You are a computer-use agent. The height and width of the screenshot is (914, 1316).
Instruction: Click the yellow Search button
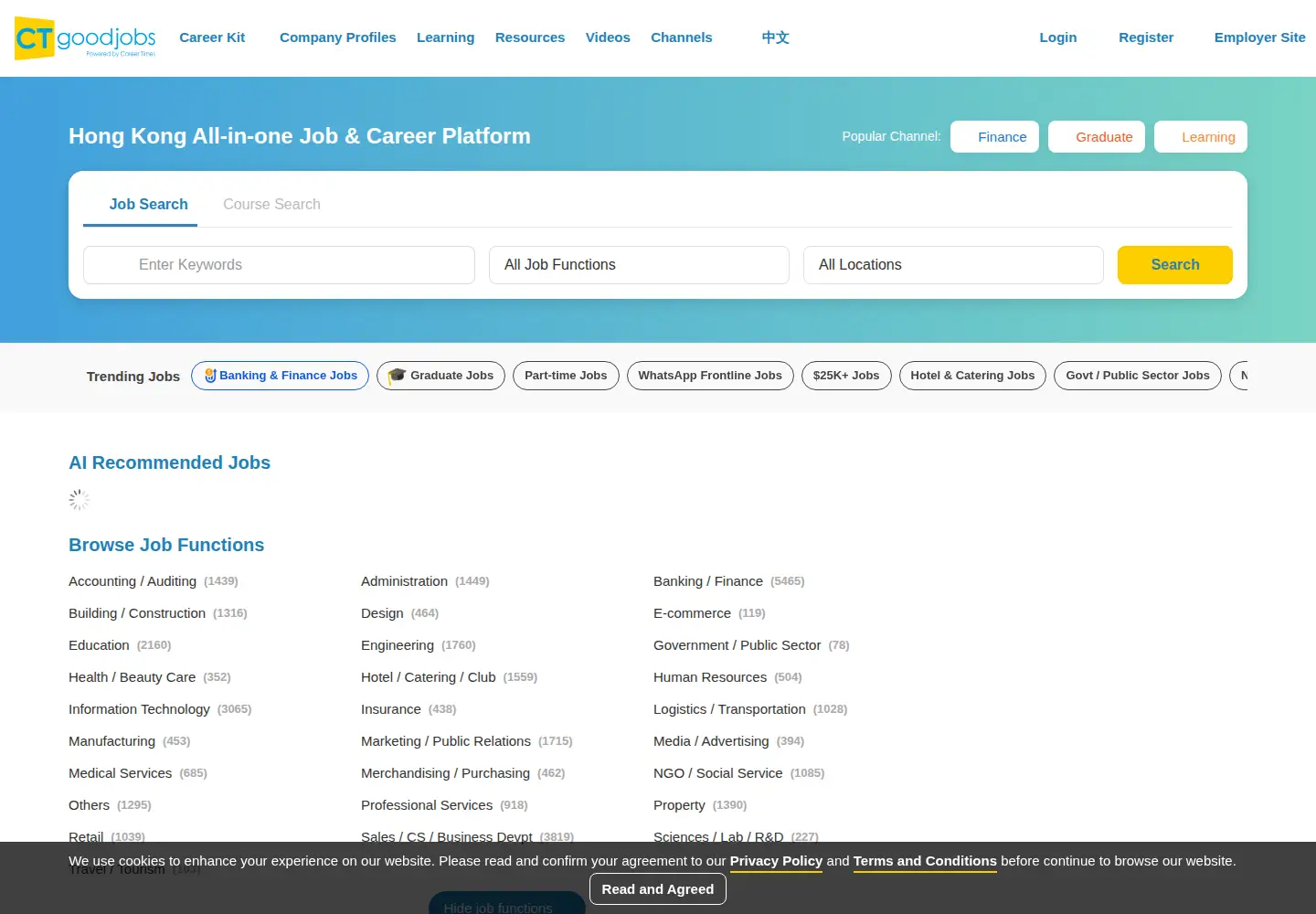pyautogui.click(x=1174, y=265)
